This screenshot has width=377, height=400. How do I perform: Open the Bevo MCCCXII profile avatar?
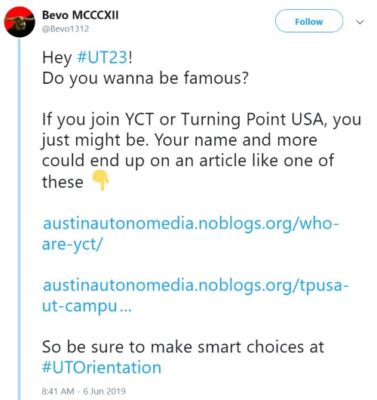[x=19, y=22]
